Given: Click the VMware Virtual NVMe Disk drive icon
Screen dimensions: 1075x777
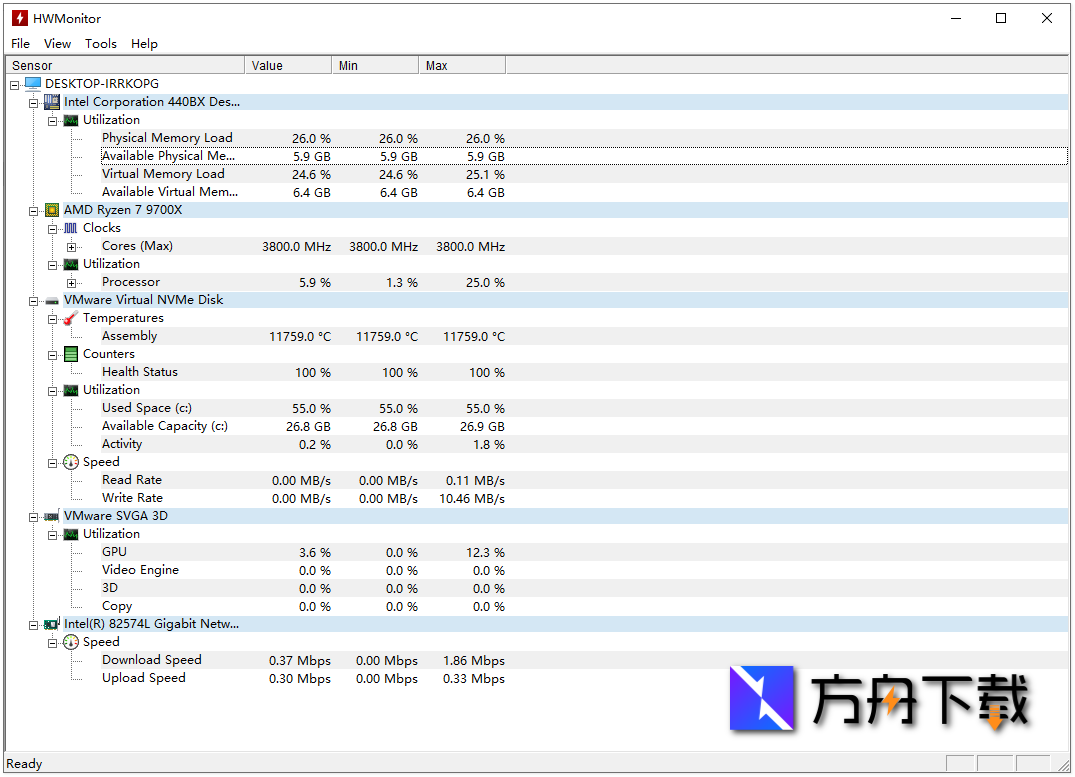Looking at the screenshot, I should coord(52,300).
